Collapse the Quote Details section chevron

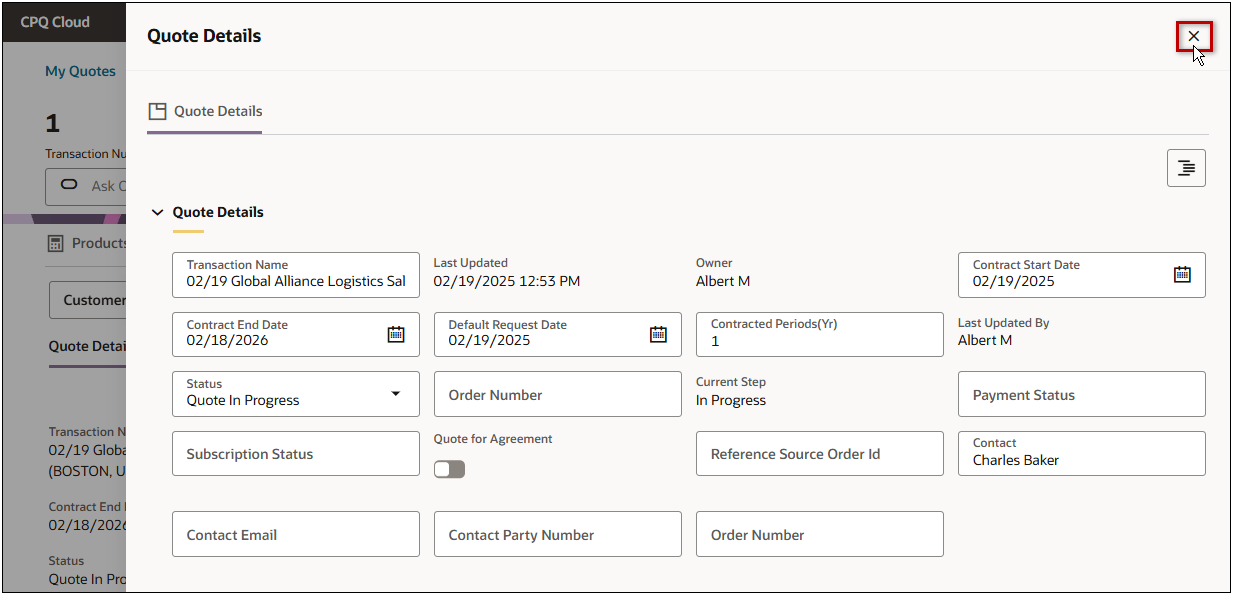coord(157,213)
